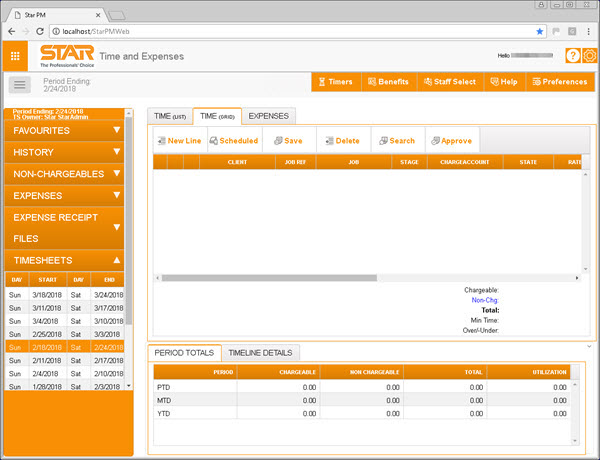Viewport: 600px width, 460px height.
Task: Open the settings gear icon in header
Action: click(x=589, y=56)
